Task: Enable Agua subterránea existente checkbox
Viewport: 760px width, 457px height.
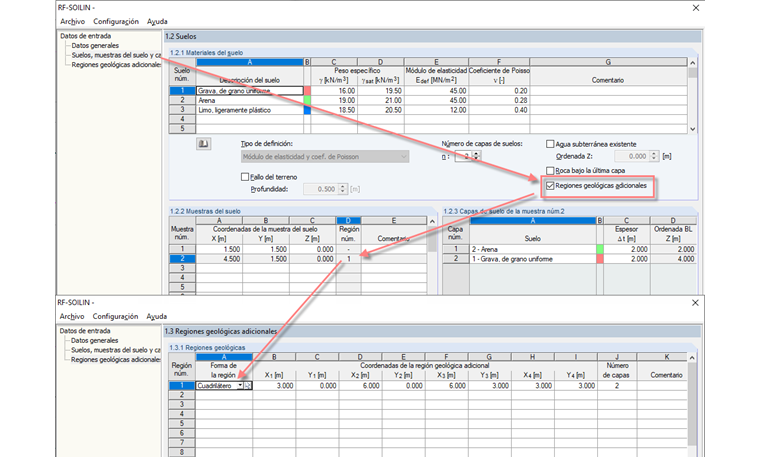Action: click(550, 144)
